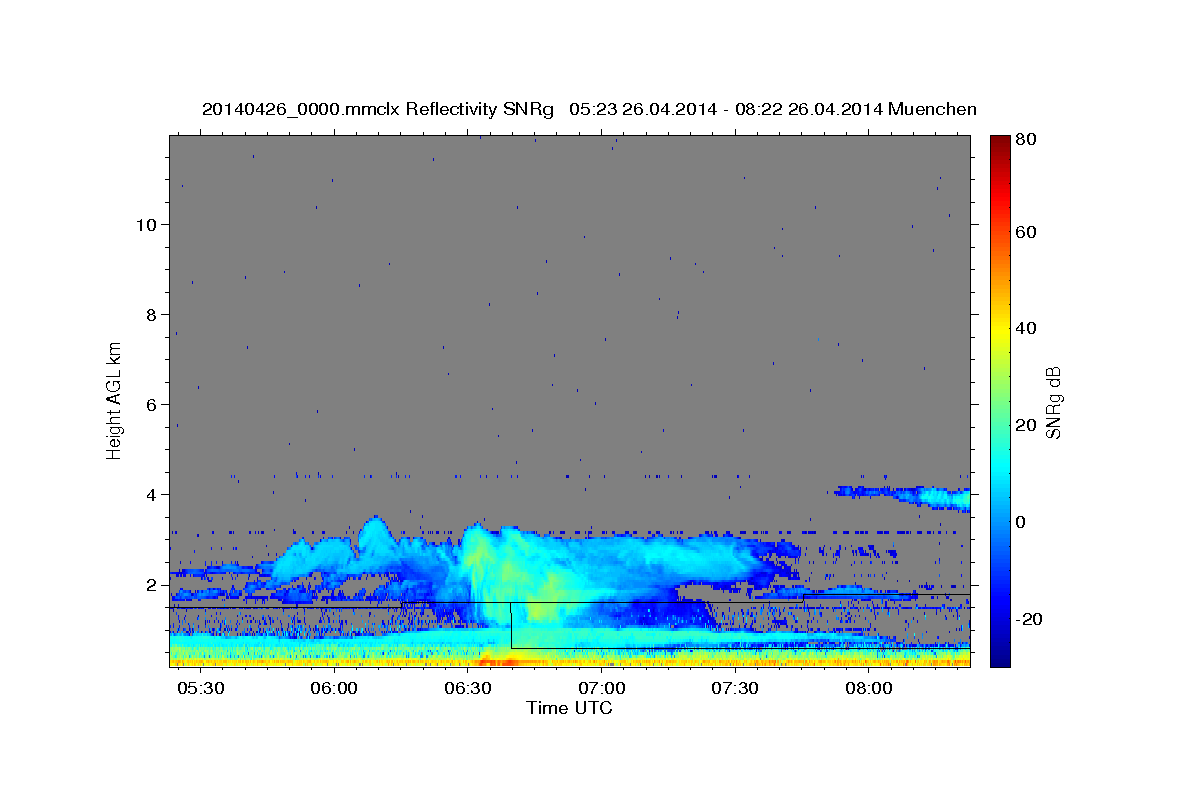This screenshot has height=800, width=1200.
Task: Click the 'Time UTC' axis label
Action: pyautogui.click(x=569, y=708)
